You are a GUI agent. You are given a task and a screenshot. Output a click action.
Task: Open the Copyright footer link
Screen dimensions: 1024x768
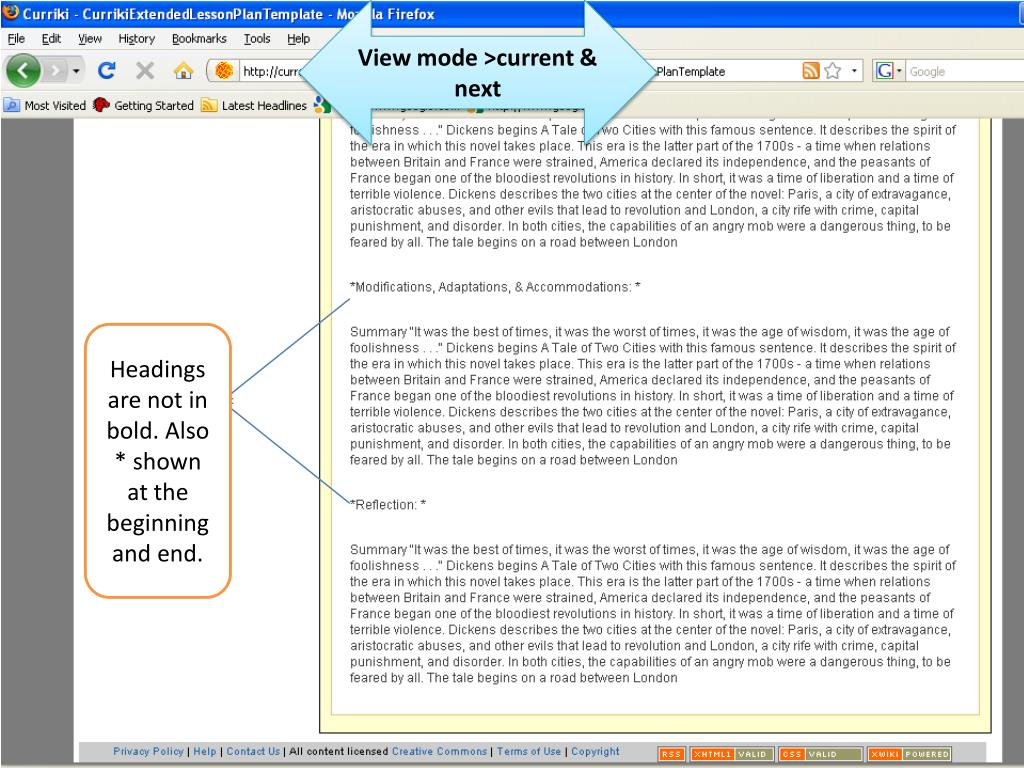pos(596,751)
